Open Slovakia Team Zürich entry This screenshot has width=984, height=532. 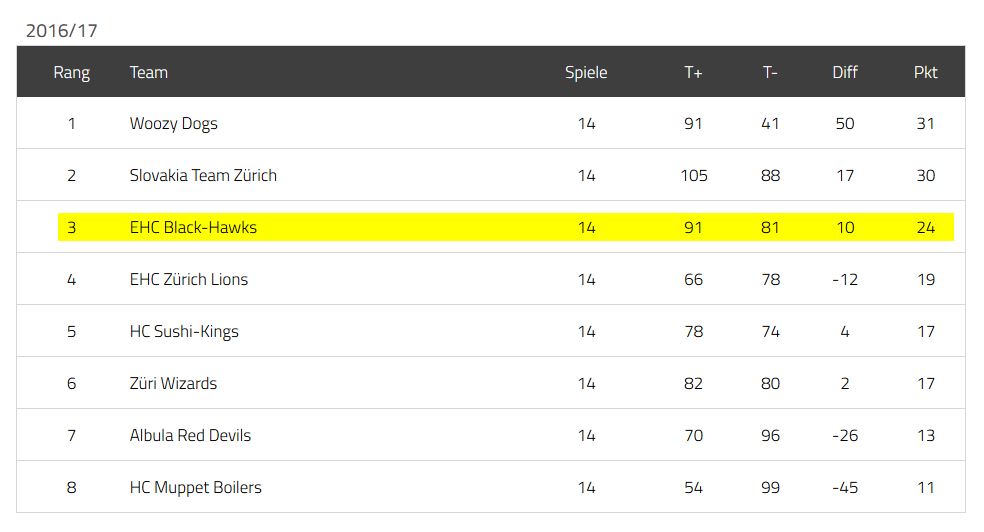(203, 176)
